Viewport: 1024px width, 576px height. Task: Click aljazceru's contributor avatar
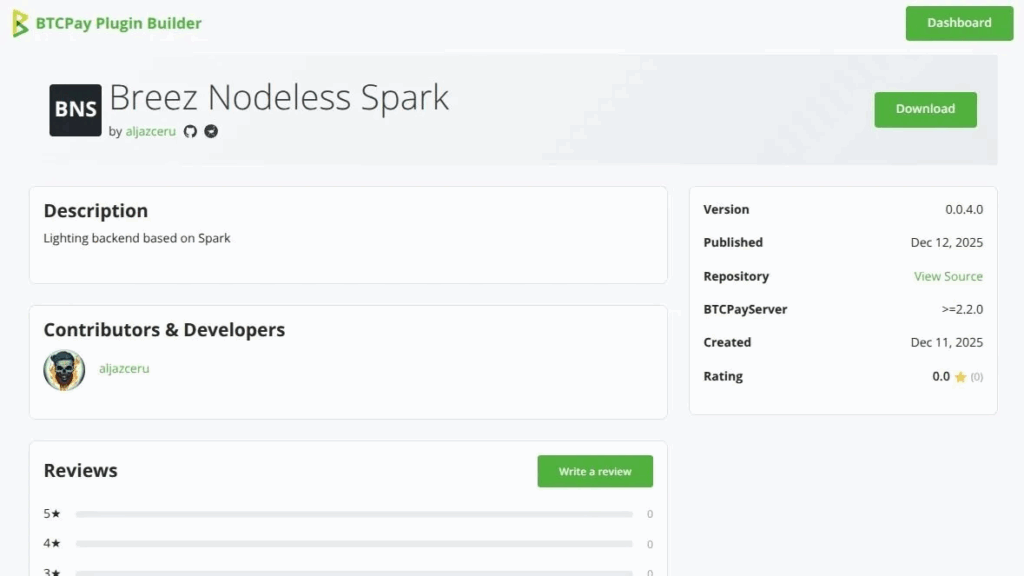[x=64, y=369]
